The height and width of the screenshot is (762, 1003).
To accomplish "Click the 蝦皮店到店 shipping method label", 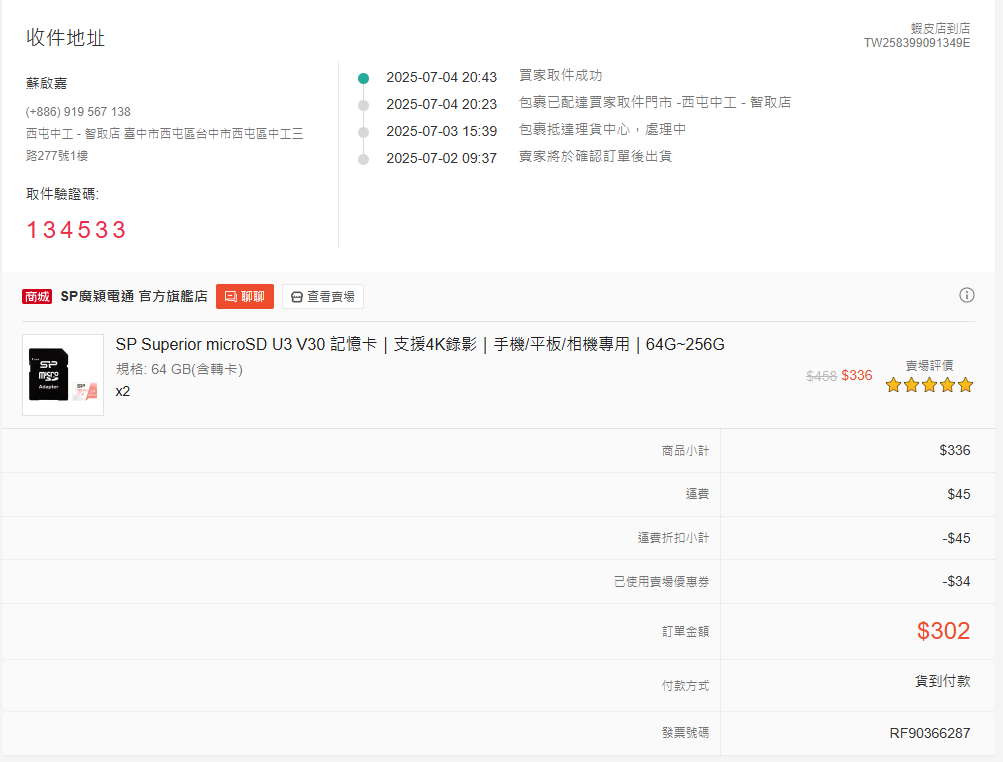I will [x=940, y=28].
